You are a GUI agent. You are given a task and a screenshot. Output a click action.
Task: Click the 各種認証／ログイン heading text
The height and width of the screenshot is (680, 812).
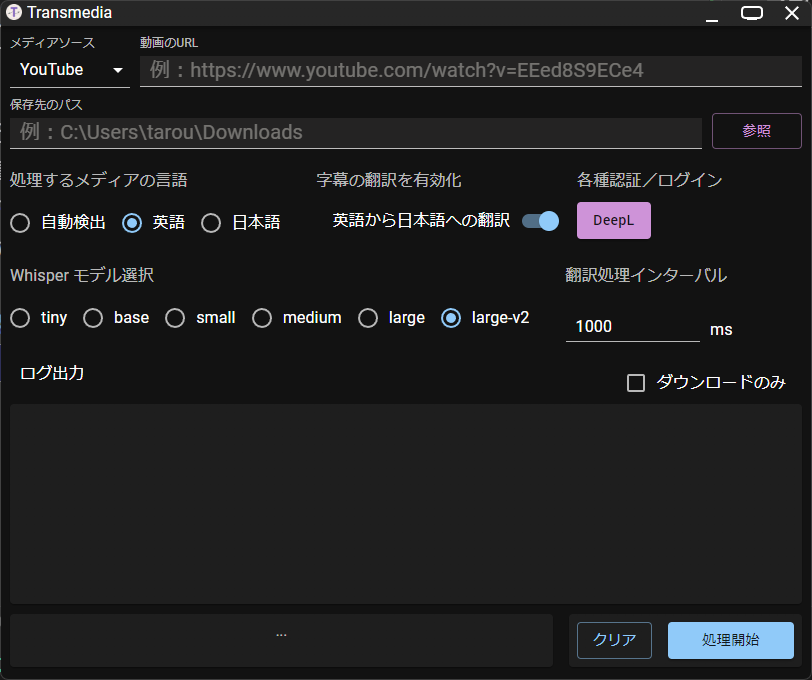(x=649, y=180)
